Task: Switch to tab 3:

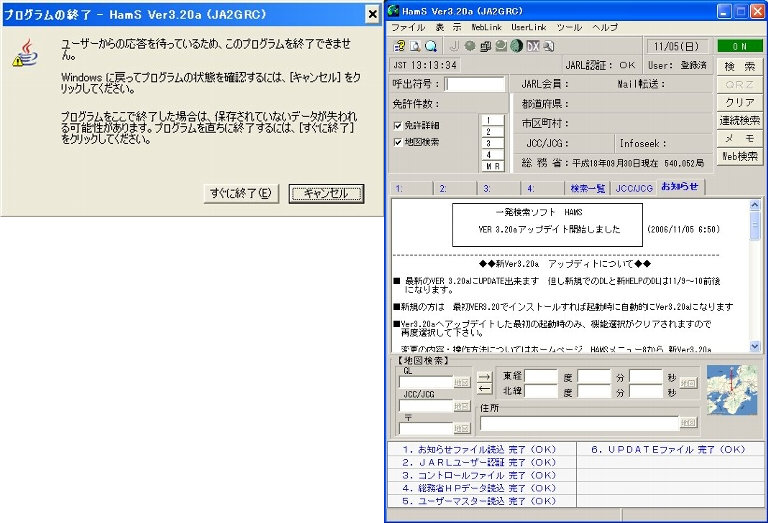Action: [499, 189]
